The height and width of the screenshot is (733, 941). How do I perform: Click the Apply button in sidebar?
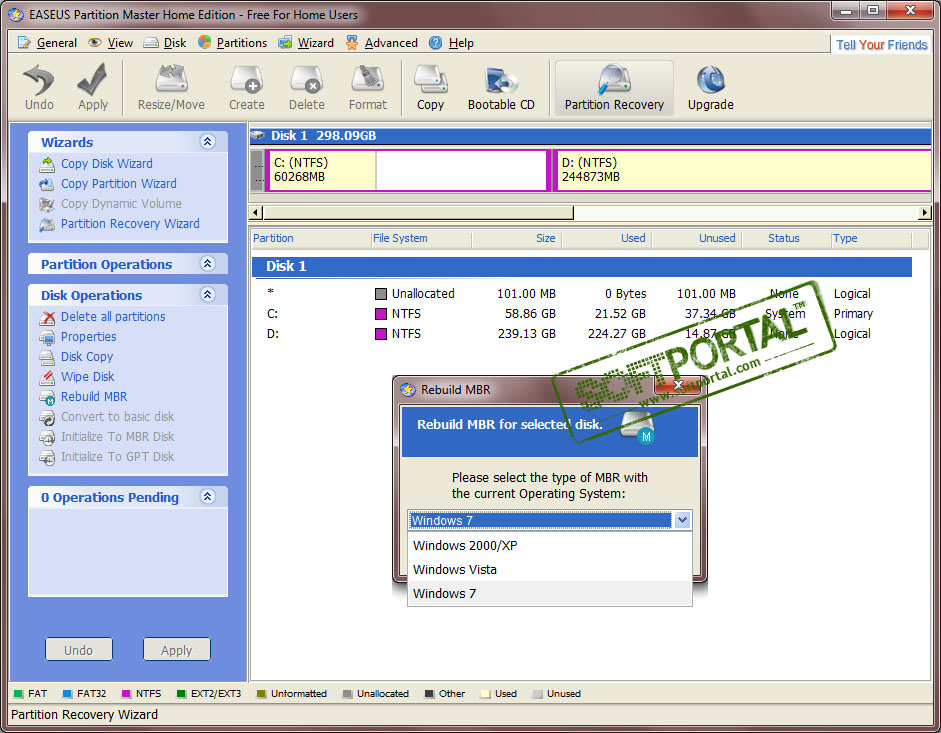[176, 650]
